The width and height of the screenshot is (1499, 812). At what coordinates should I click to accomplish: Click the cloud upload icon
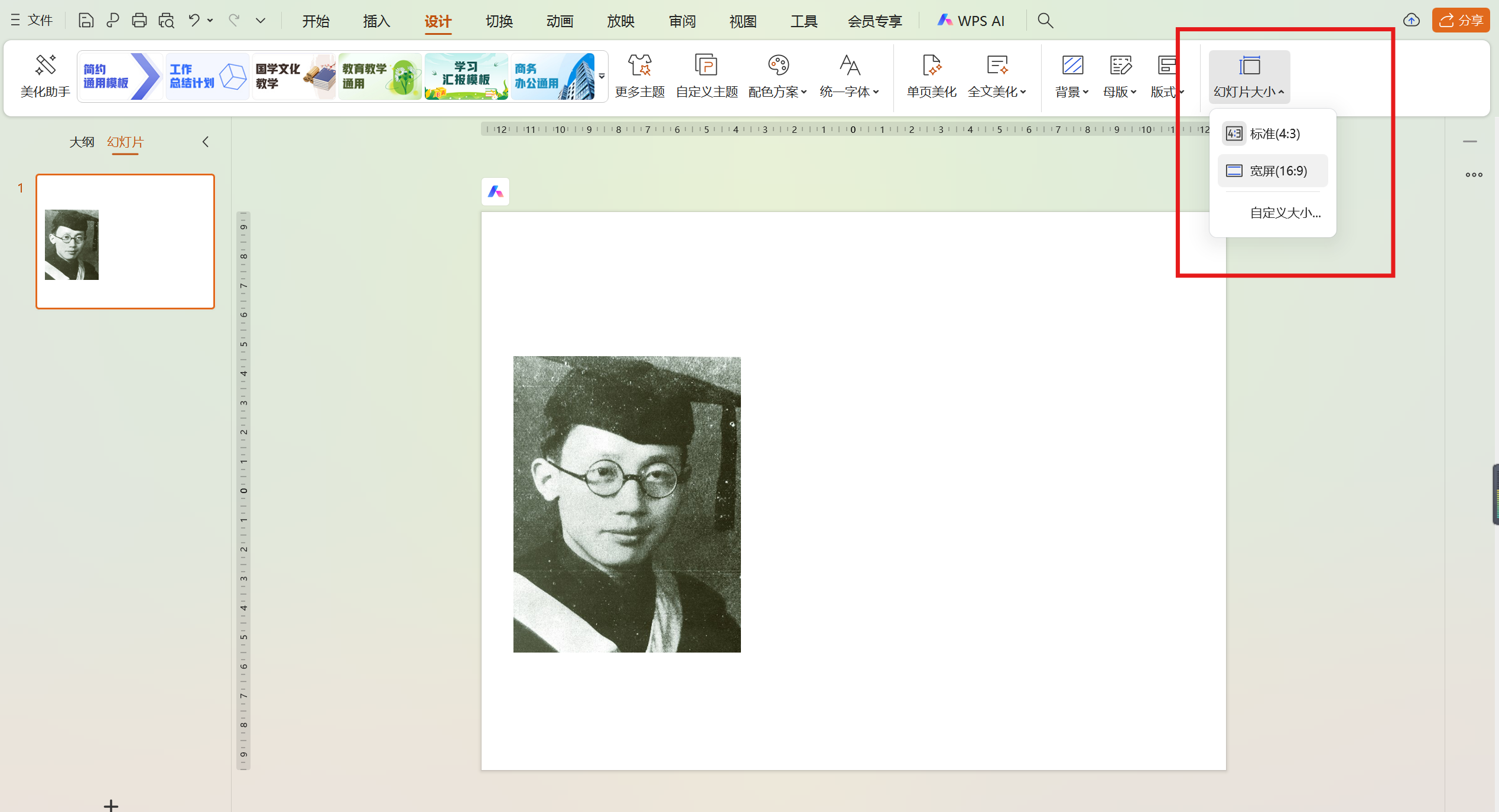pos(1412,21)
